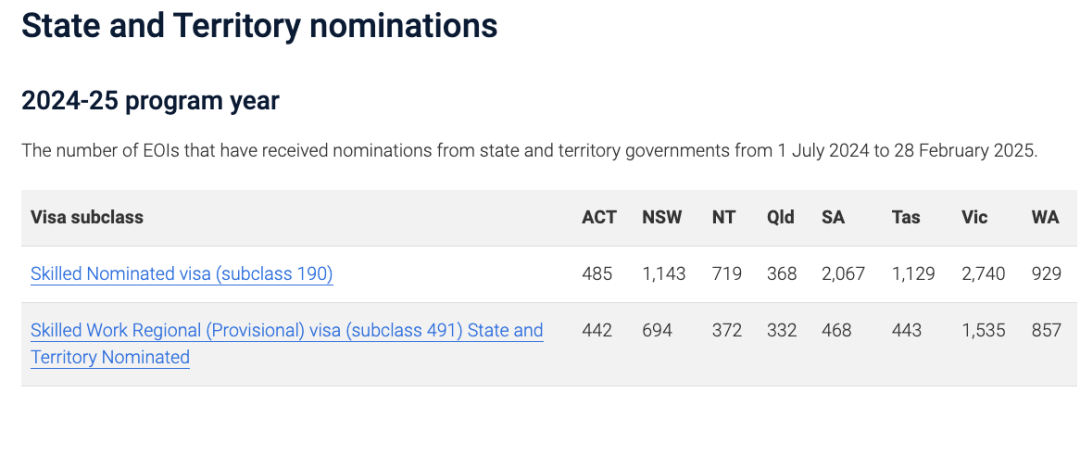Click the 2,740 Victoria subclass 190 cell
Image resolution: width=1080 pixels, height=469 pixels.
[982, 273]
